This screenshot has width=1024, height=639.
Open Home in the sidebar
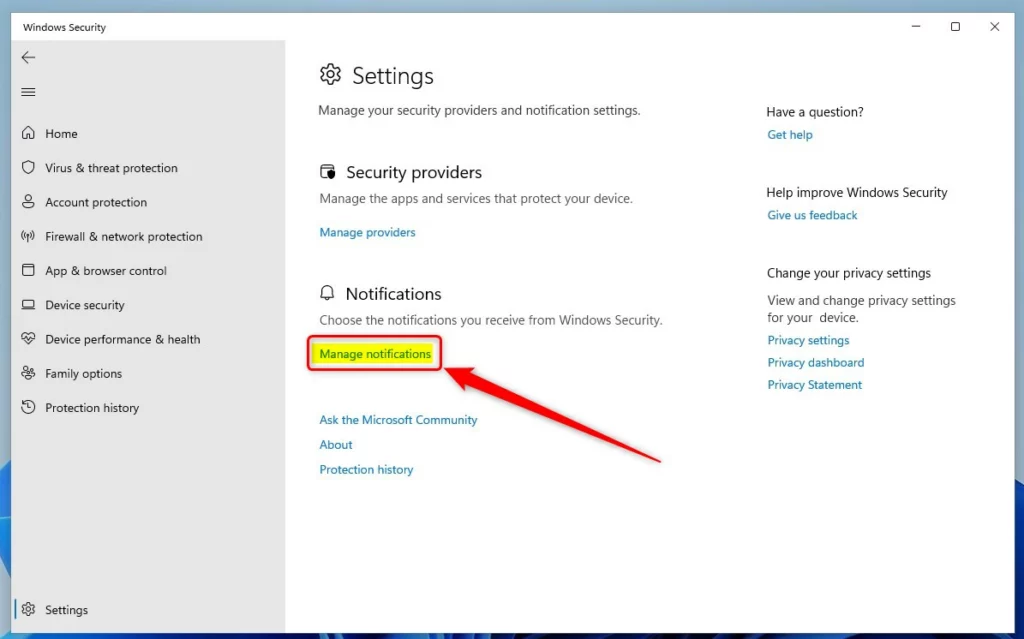tap(61, 133)
